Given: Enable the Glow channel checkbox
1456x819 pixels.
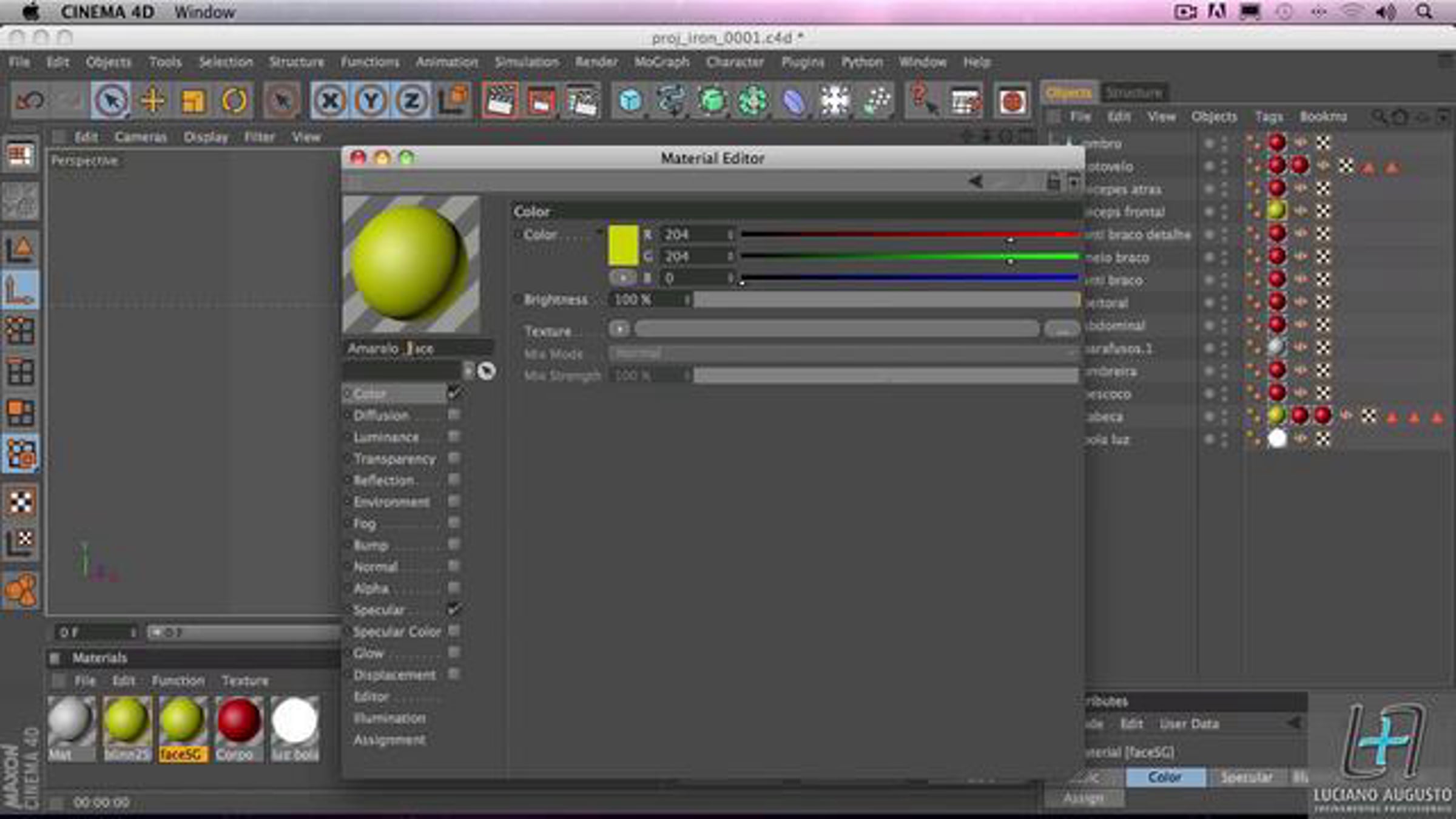Looking at the screenshot, I should (454, 653).
